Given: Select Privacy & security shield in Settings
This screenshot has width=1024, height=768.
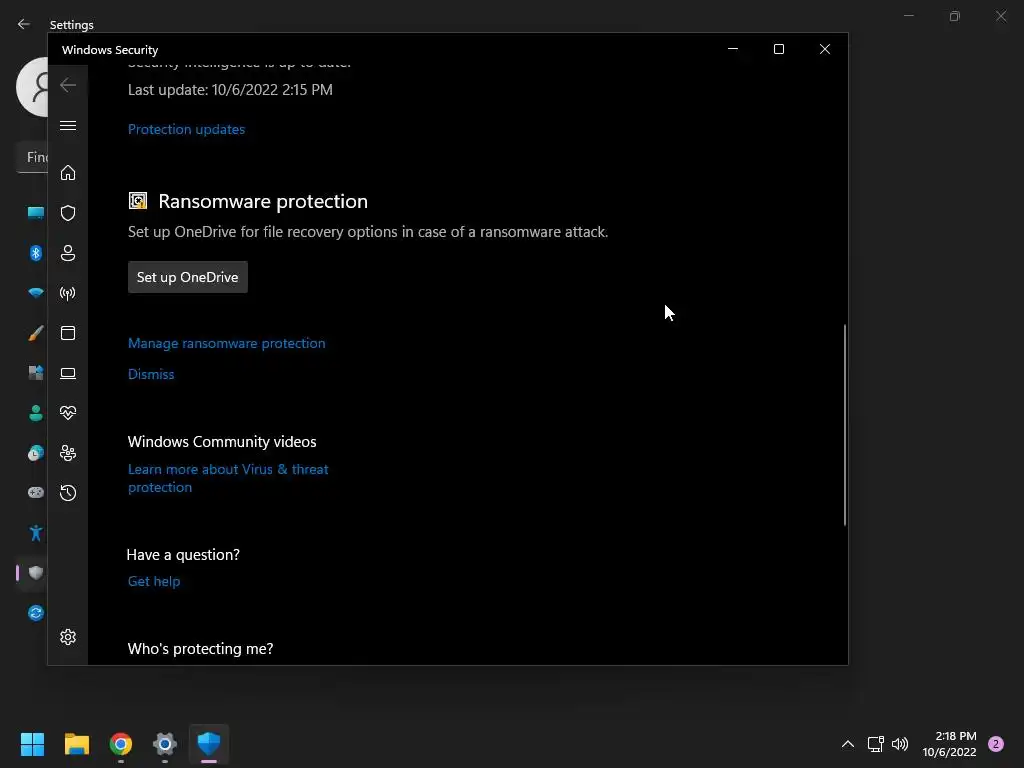Looking at the screenshot, I should [x=36, y=573].
